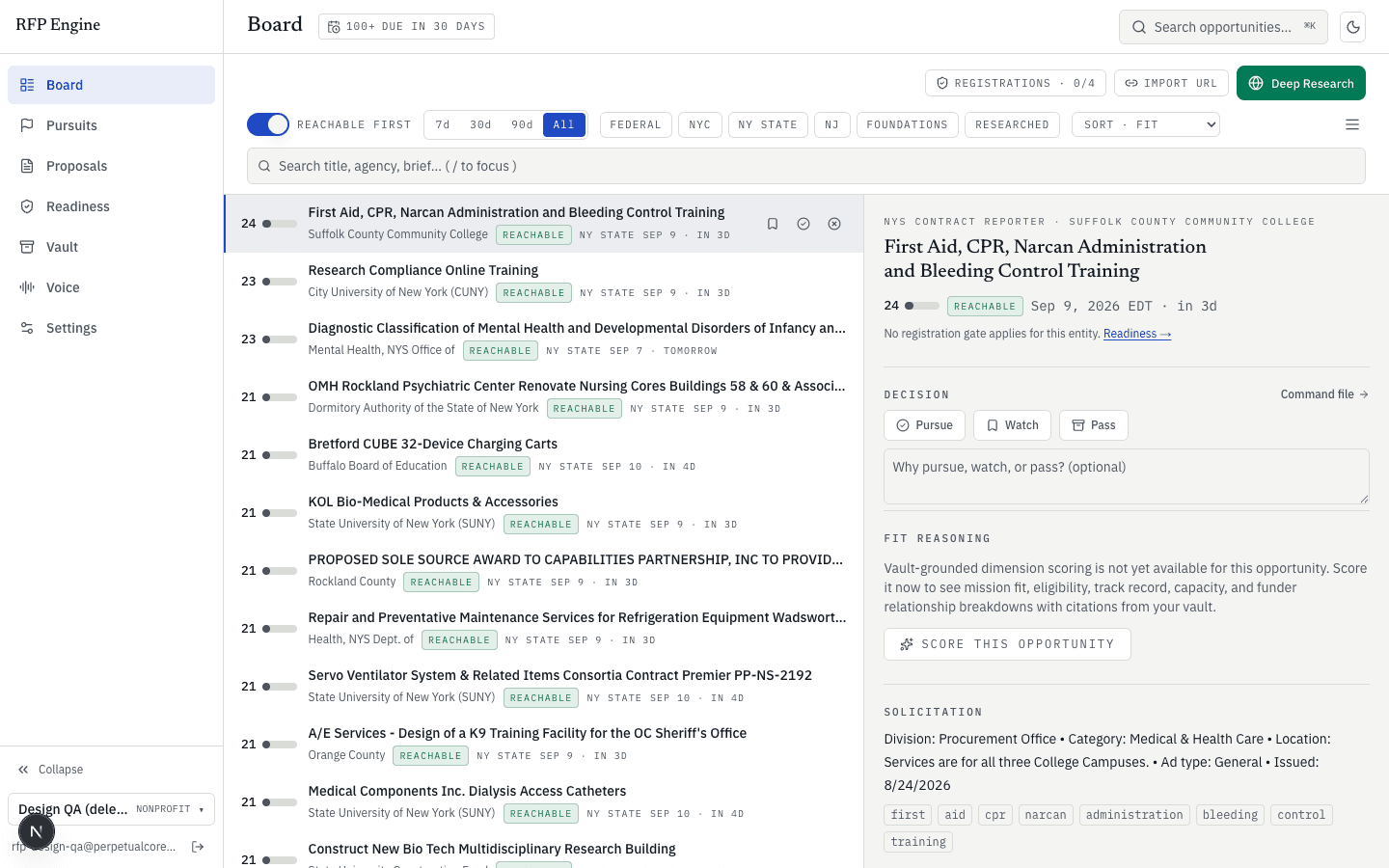
Task: Click the globe icon on Deep Research
Action: (x=1256, y=83)
